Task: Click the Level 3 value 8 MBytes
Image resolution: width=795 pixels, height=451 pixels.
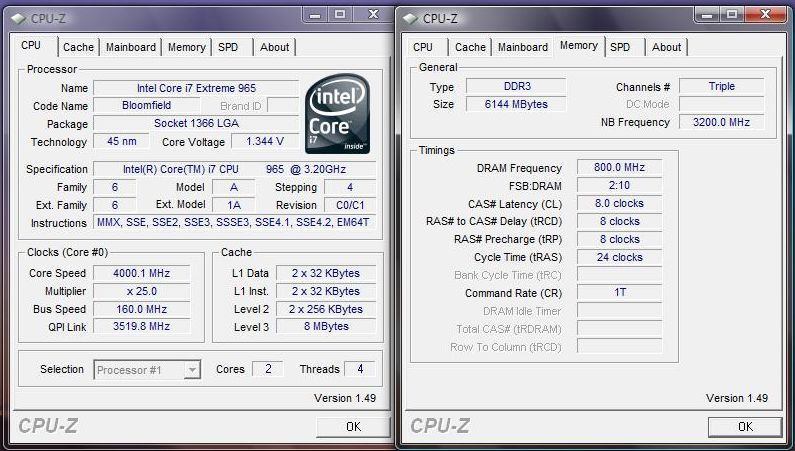Action: click(x=326, y=326)
